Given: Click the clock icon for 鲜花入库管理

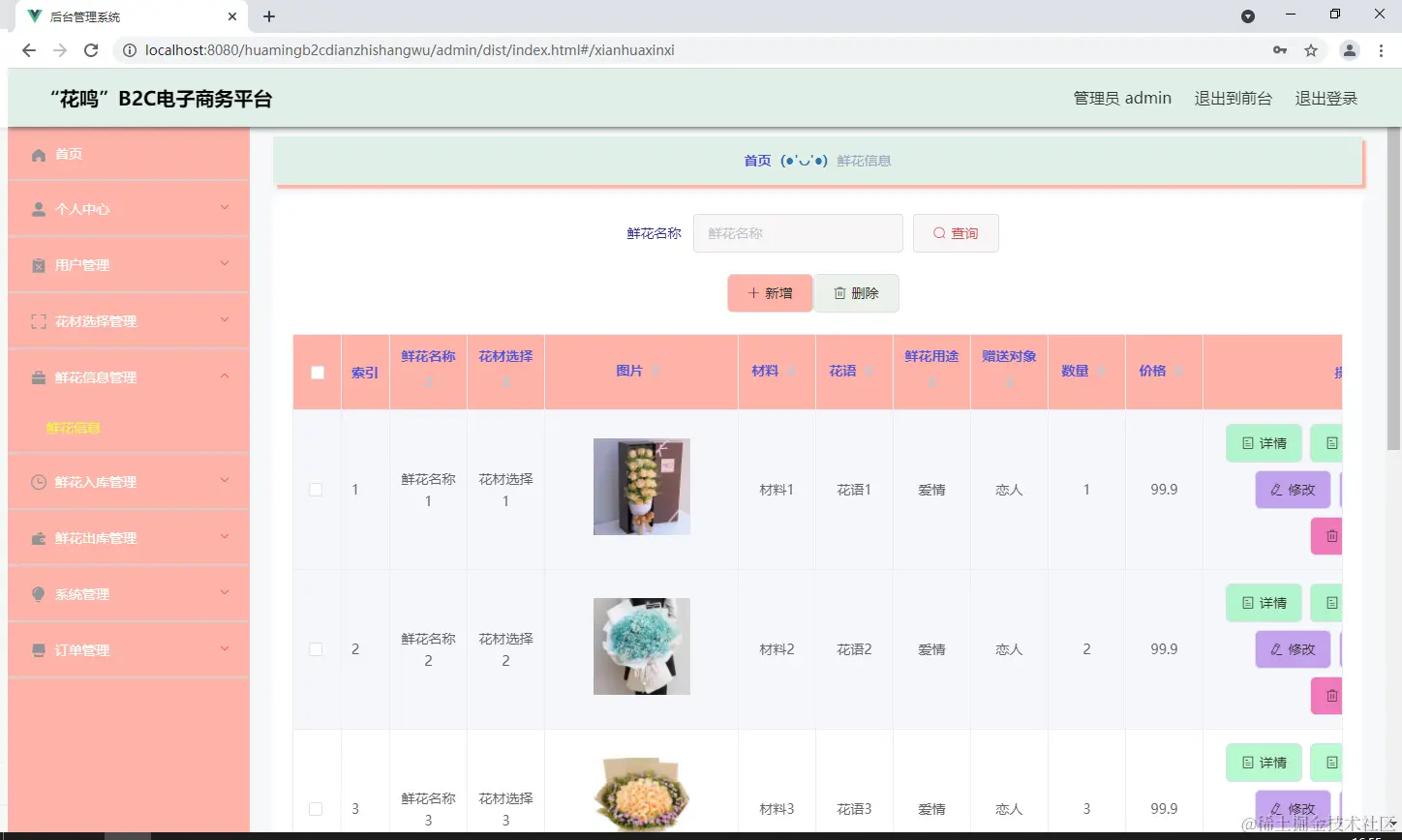Looking at the screenshot, I should tap(39, 482).
